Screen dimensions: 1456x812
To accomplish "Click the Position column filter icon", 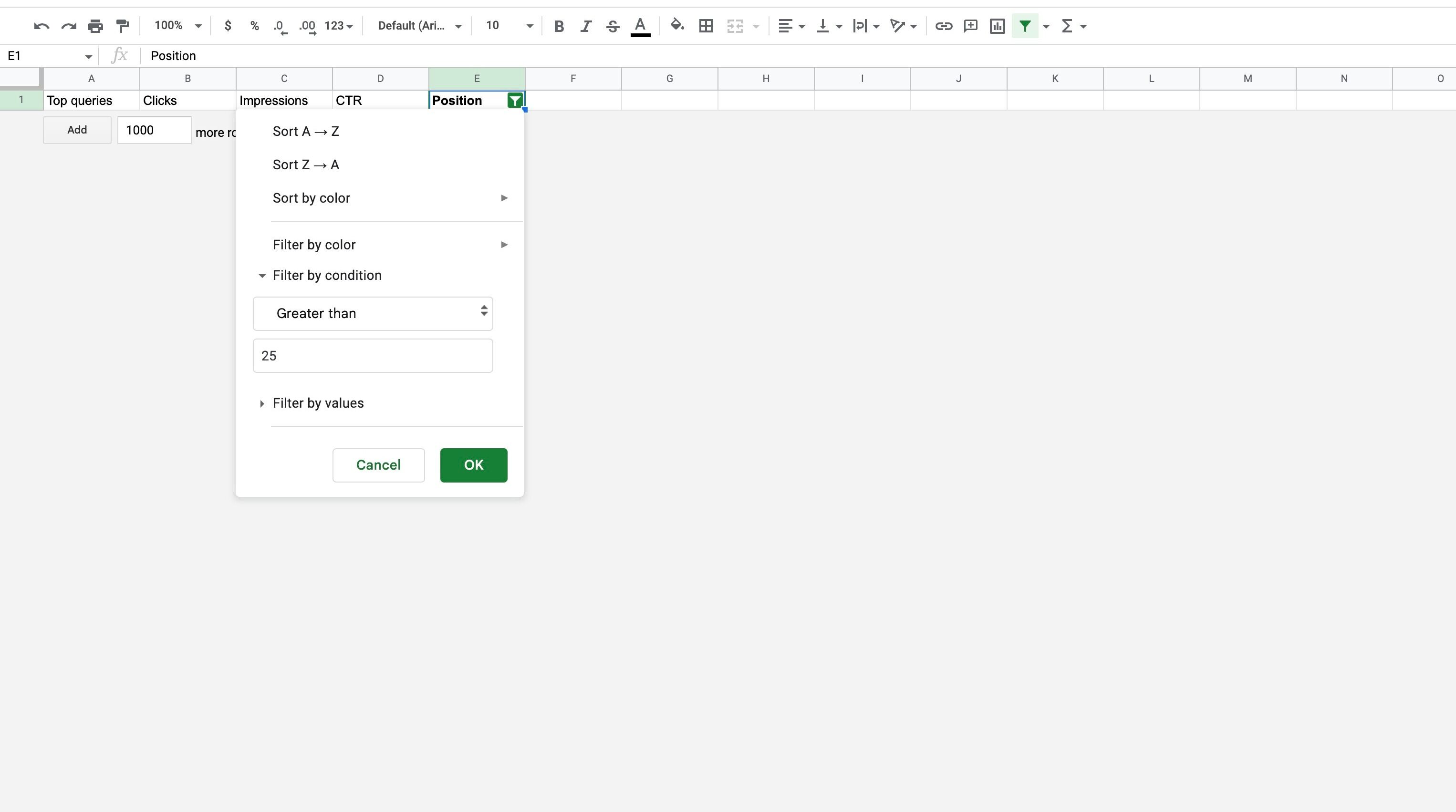I will [x=515, y=101].
